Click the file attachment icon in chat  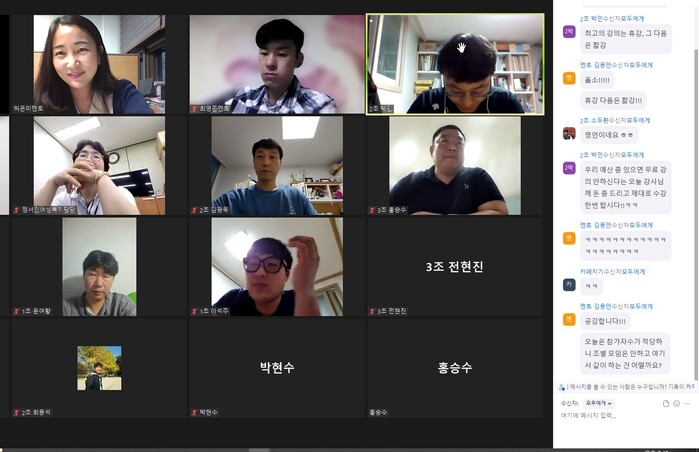point(666,403)
